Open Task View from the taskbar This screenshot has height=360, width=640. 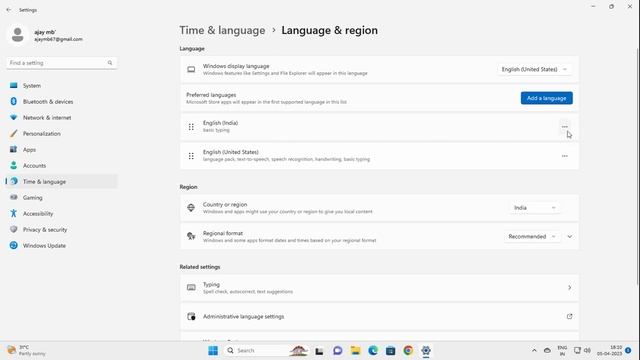click(x=319, y=351)
